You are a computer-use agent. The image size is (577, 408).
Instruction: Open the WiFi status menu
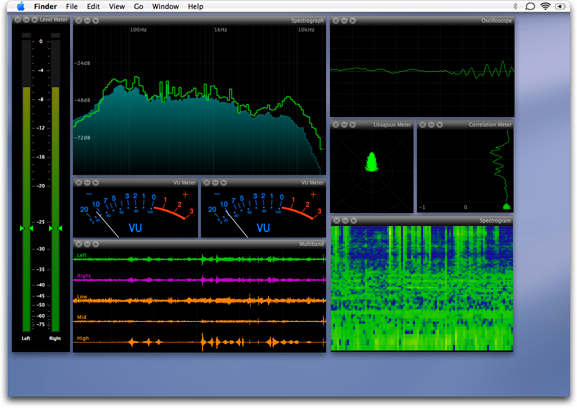545,6
